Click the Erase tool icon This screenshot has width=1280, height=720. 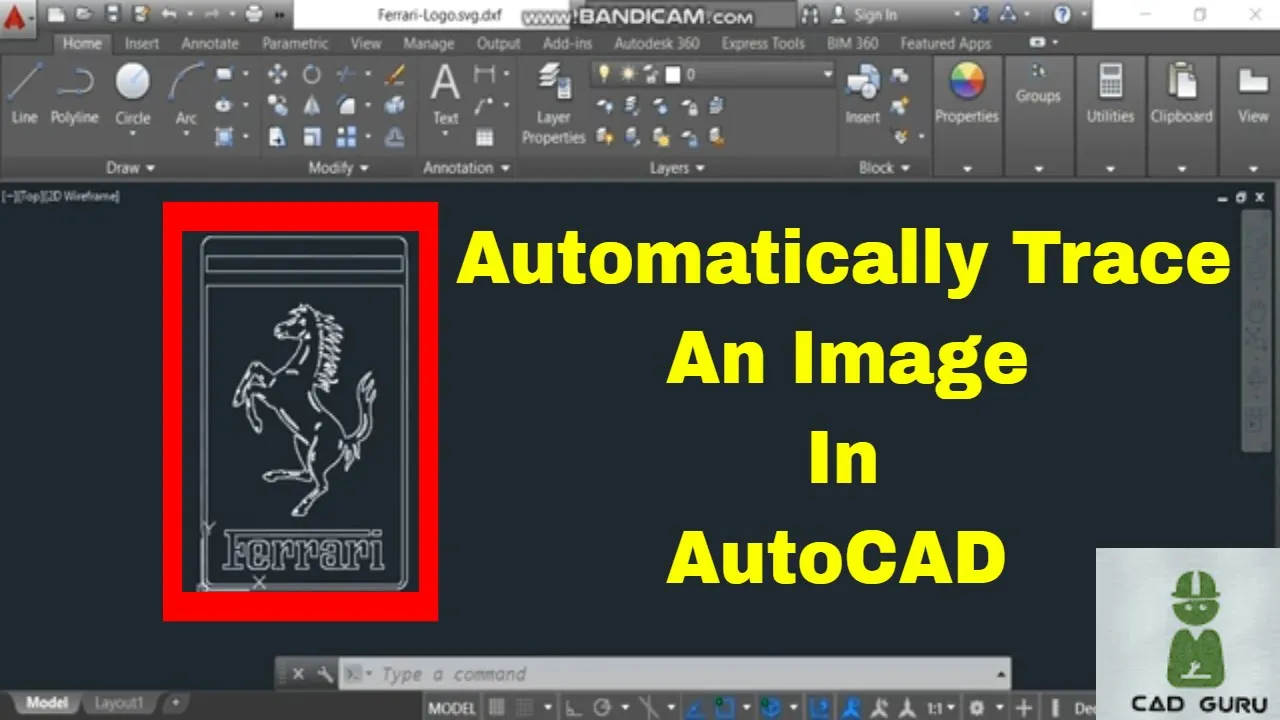pos(395,74)
